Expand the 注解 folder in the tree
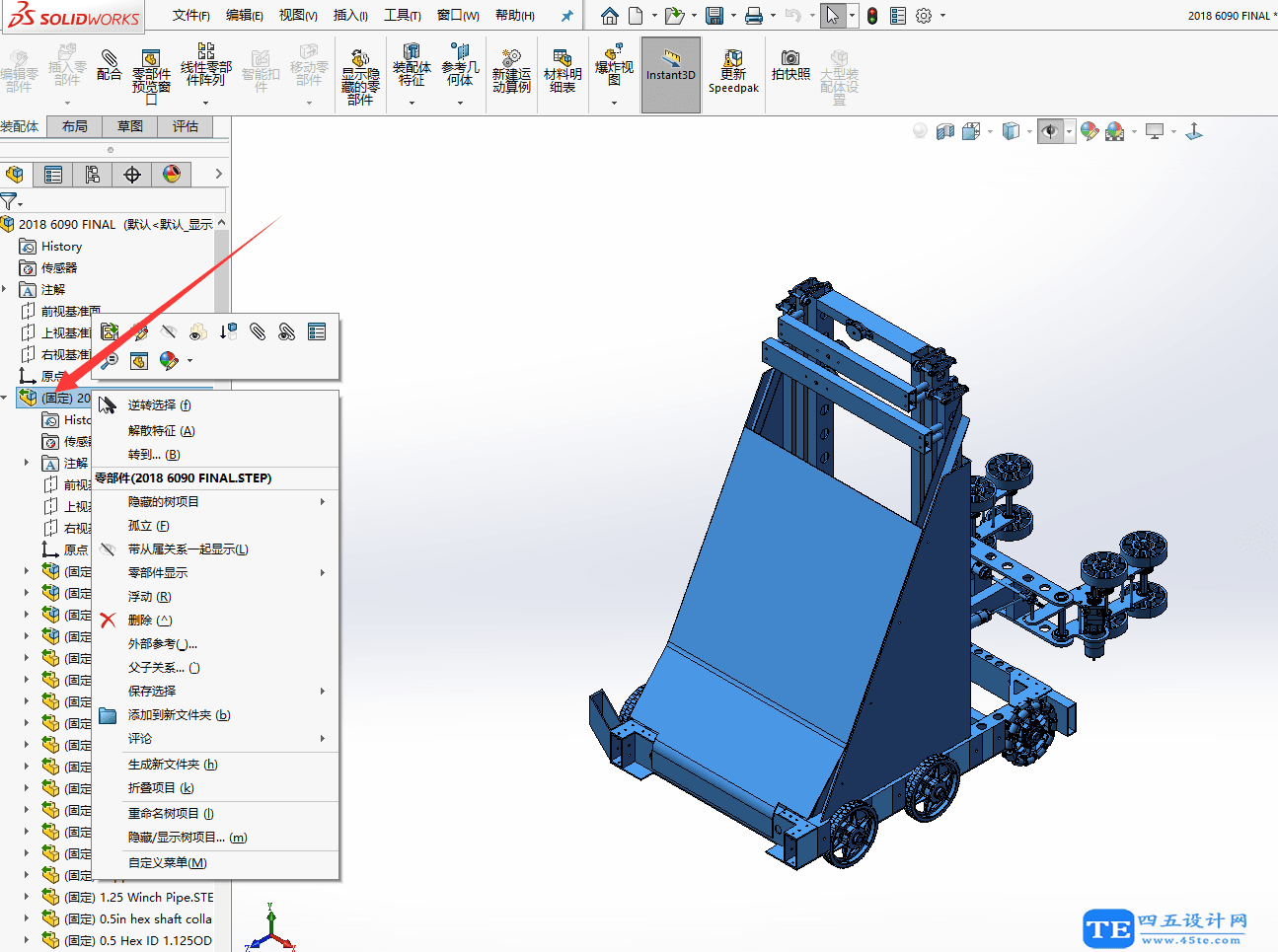The height and width of the screenshot is (952, 1278). pos(5,289)
